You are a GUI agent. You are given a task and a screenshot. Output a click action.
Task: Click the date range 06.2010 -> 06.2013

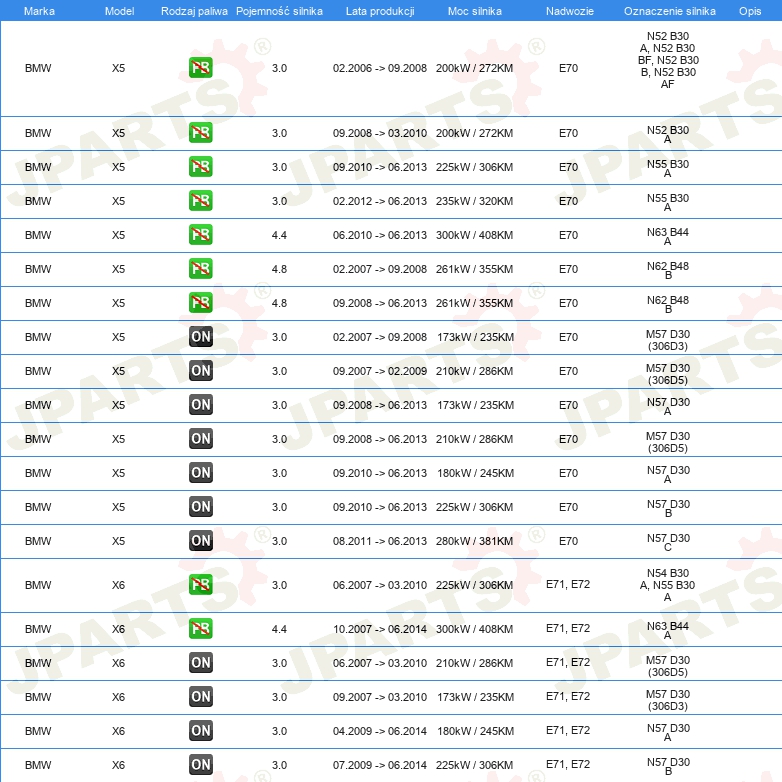pos(380,235)
